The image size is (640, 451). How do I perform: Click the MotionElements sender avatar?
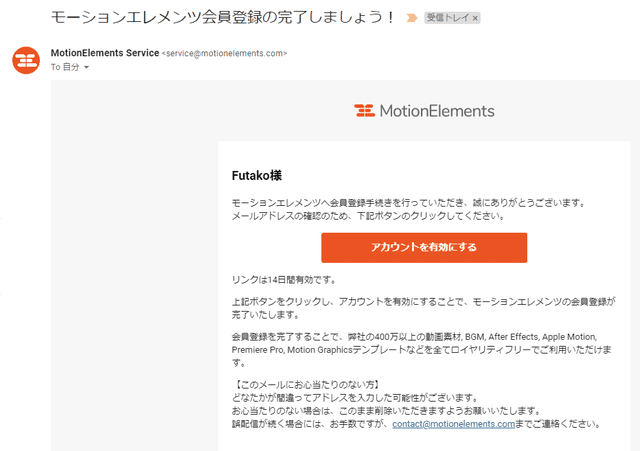tap(26, 60)
